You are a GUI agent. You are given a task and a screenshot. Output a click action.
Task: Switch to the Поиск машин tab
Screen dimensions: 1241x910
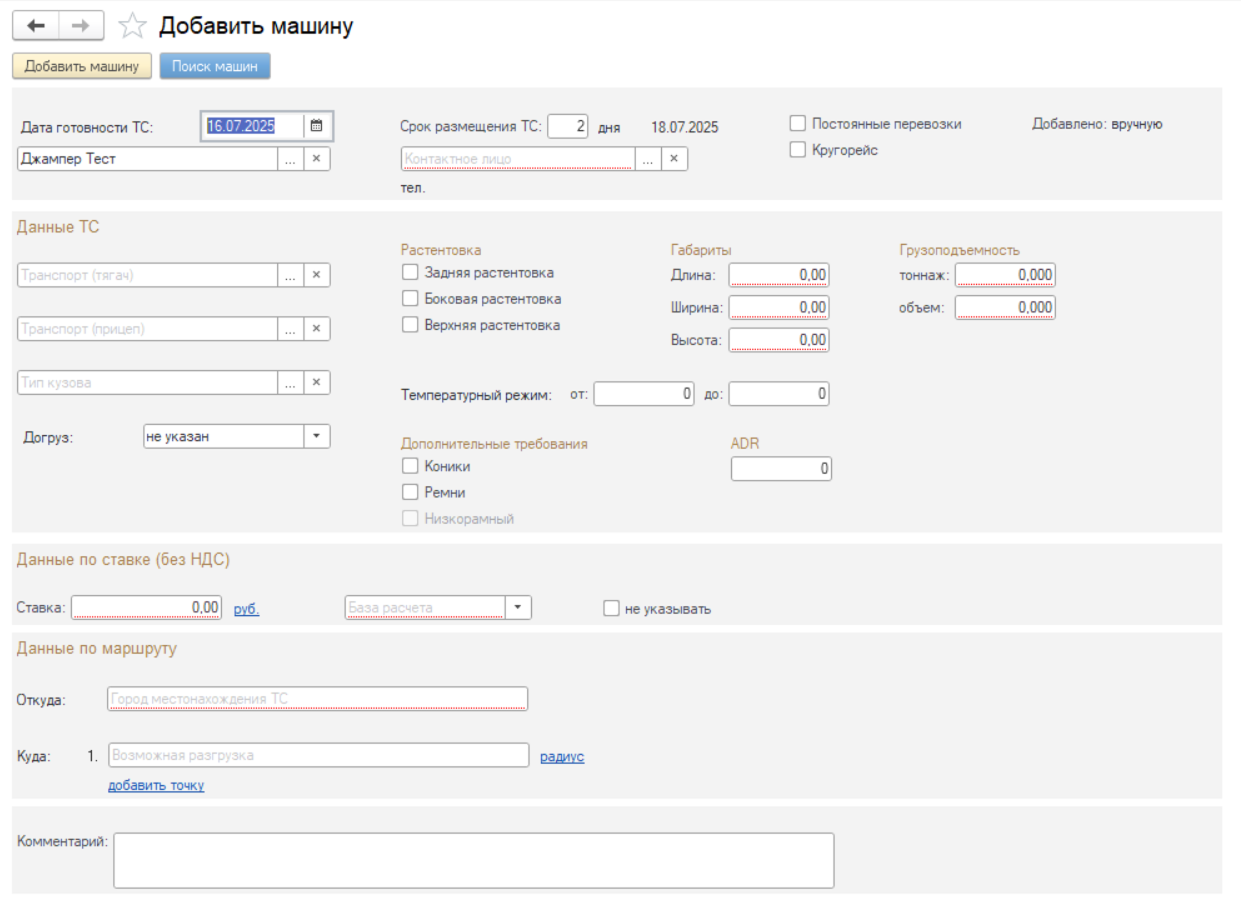(x=215, y=66)
